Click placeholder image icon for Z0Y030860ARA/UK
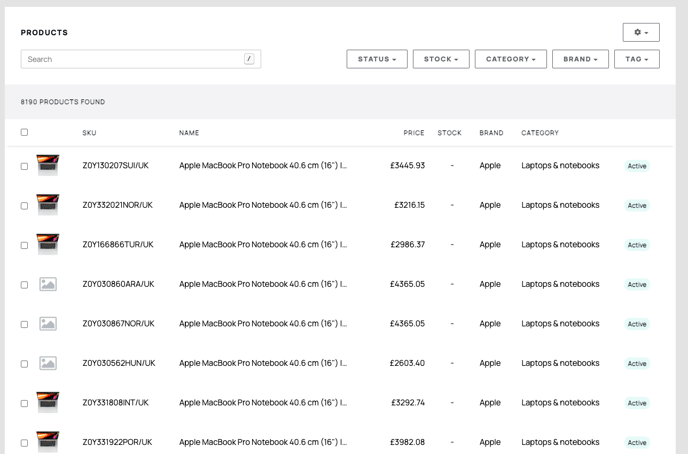This screenshot has height=454, width=688. click(48, 284)
